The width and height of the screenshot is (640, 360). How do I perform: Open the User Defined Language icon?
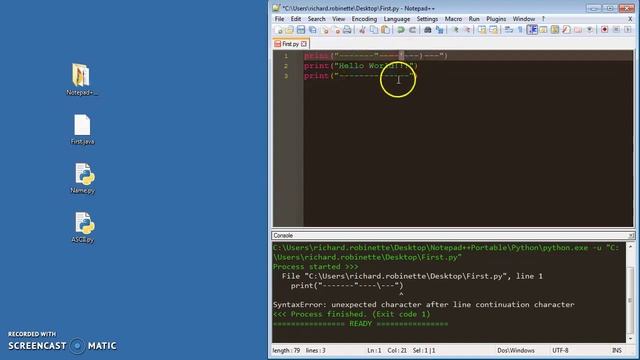pos(543,30)
